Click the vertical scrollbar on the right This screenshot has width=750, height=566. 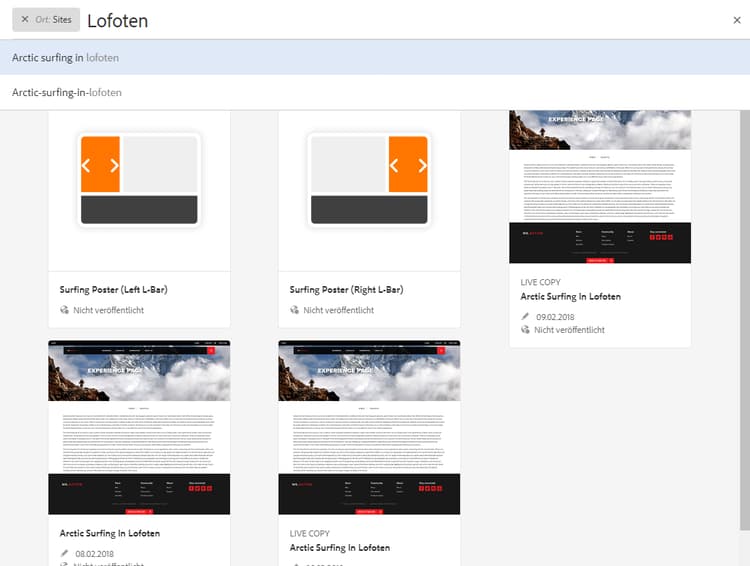point(745,320)
